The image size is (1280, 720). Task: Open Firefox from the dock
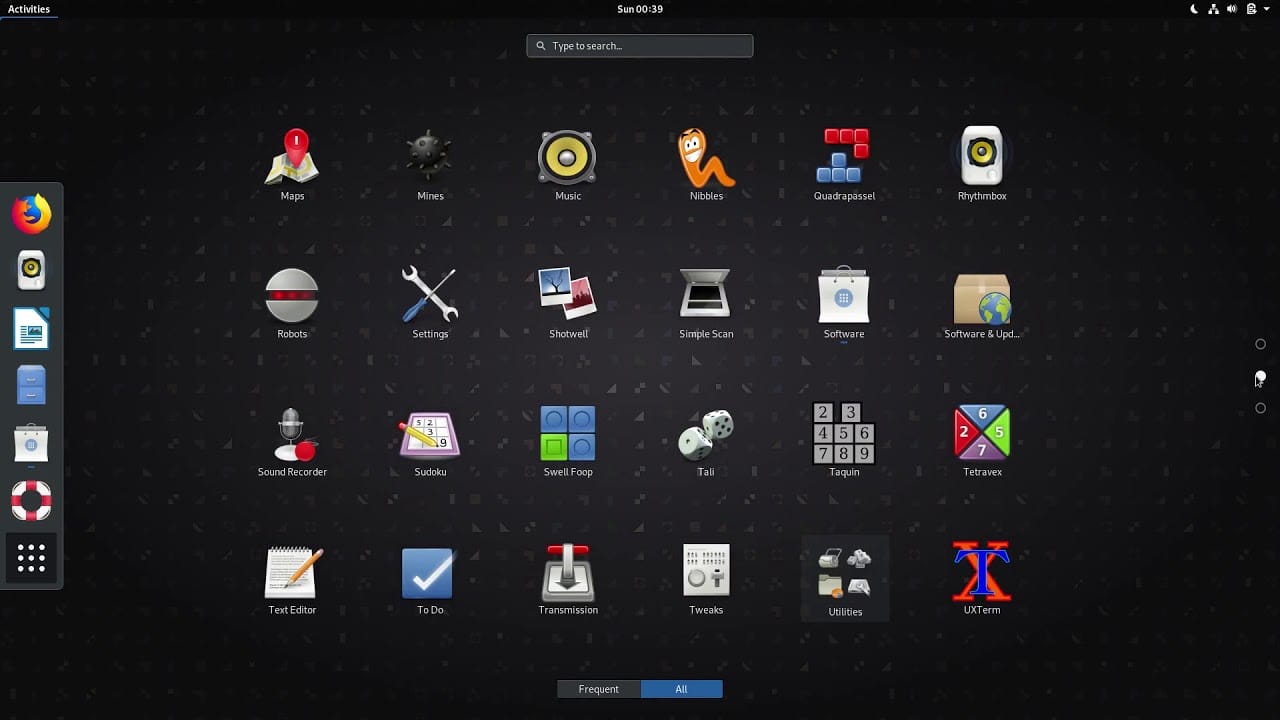click(x=31, y=213)
